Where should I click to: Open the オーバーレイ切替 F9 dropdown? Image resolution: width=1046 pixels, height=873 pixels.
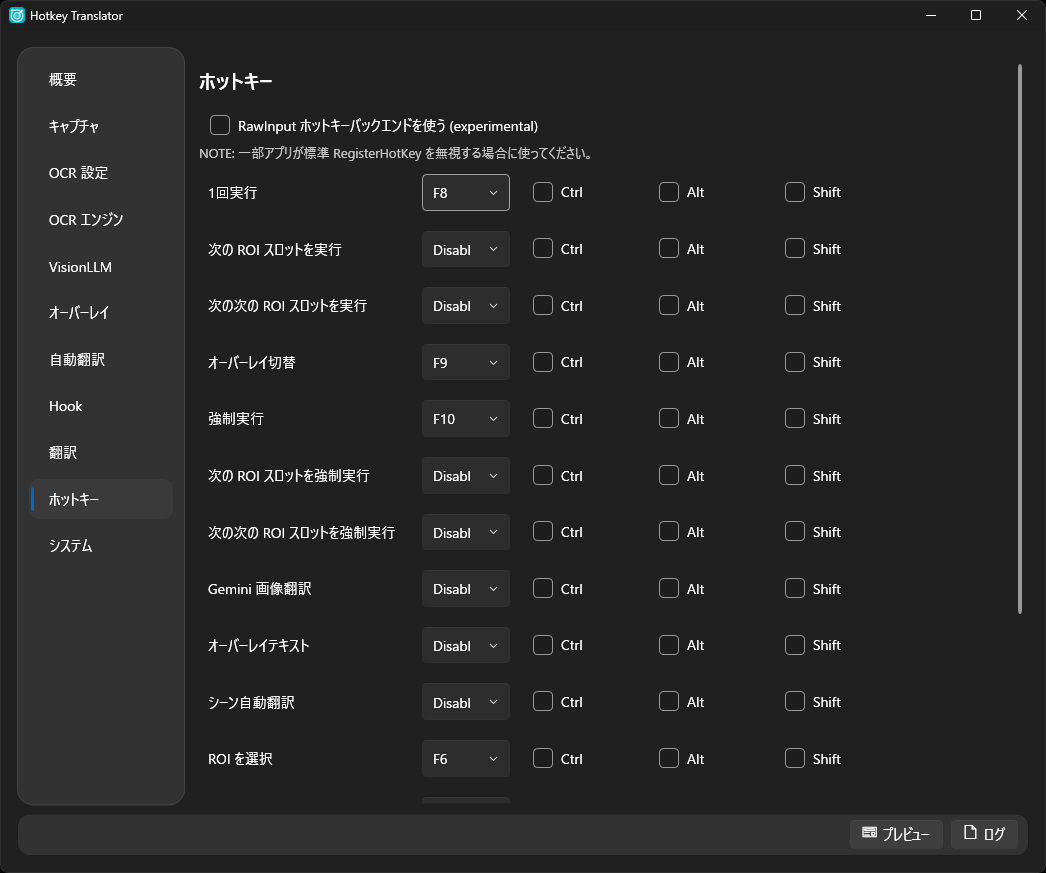(466, 363)
